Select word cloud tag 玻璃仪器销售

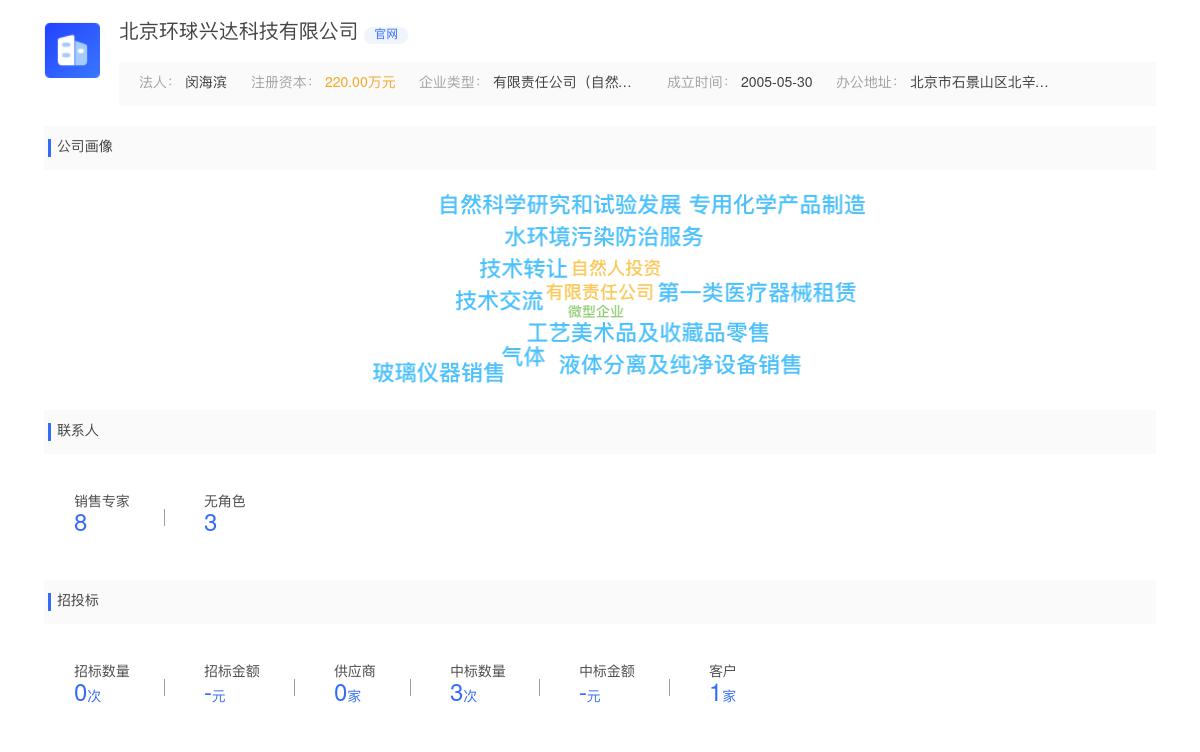click(x=439, y=373)
